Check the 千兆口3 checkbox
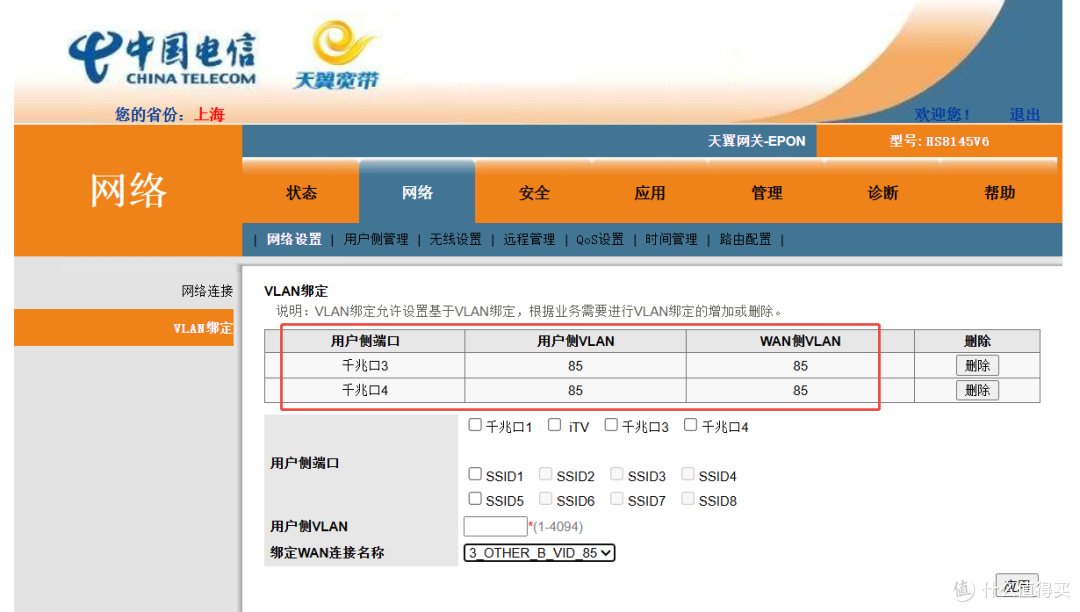Image resolution: width=1080 pixels, height=612 pixels. click(x=610, y=425)
